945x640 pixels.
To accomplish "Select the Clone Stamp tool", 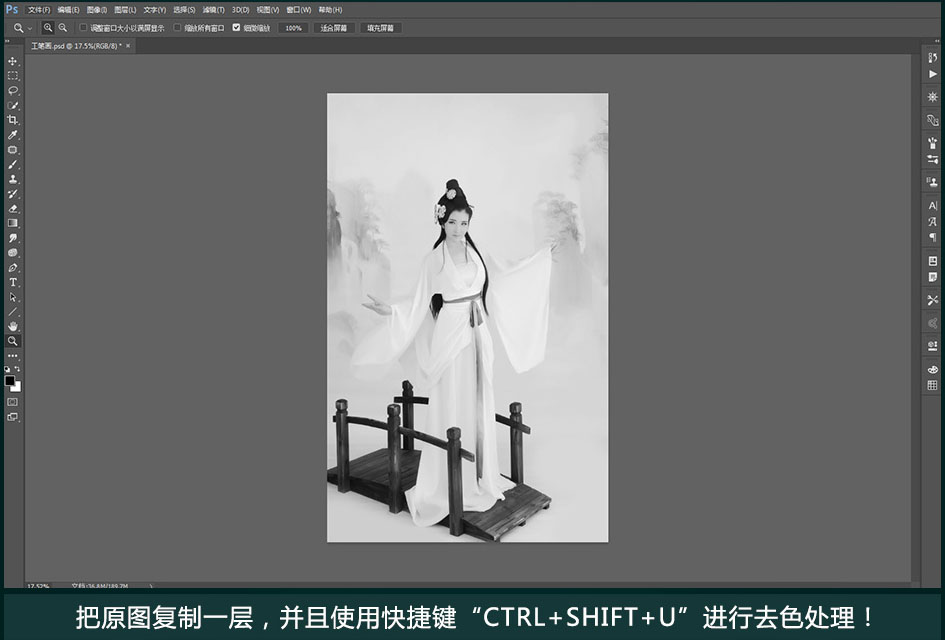I will point(13,179).
